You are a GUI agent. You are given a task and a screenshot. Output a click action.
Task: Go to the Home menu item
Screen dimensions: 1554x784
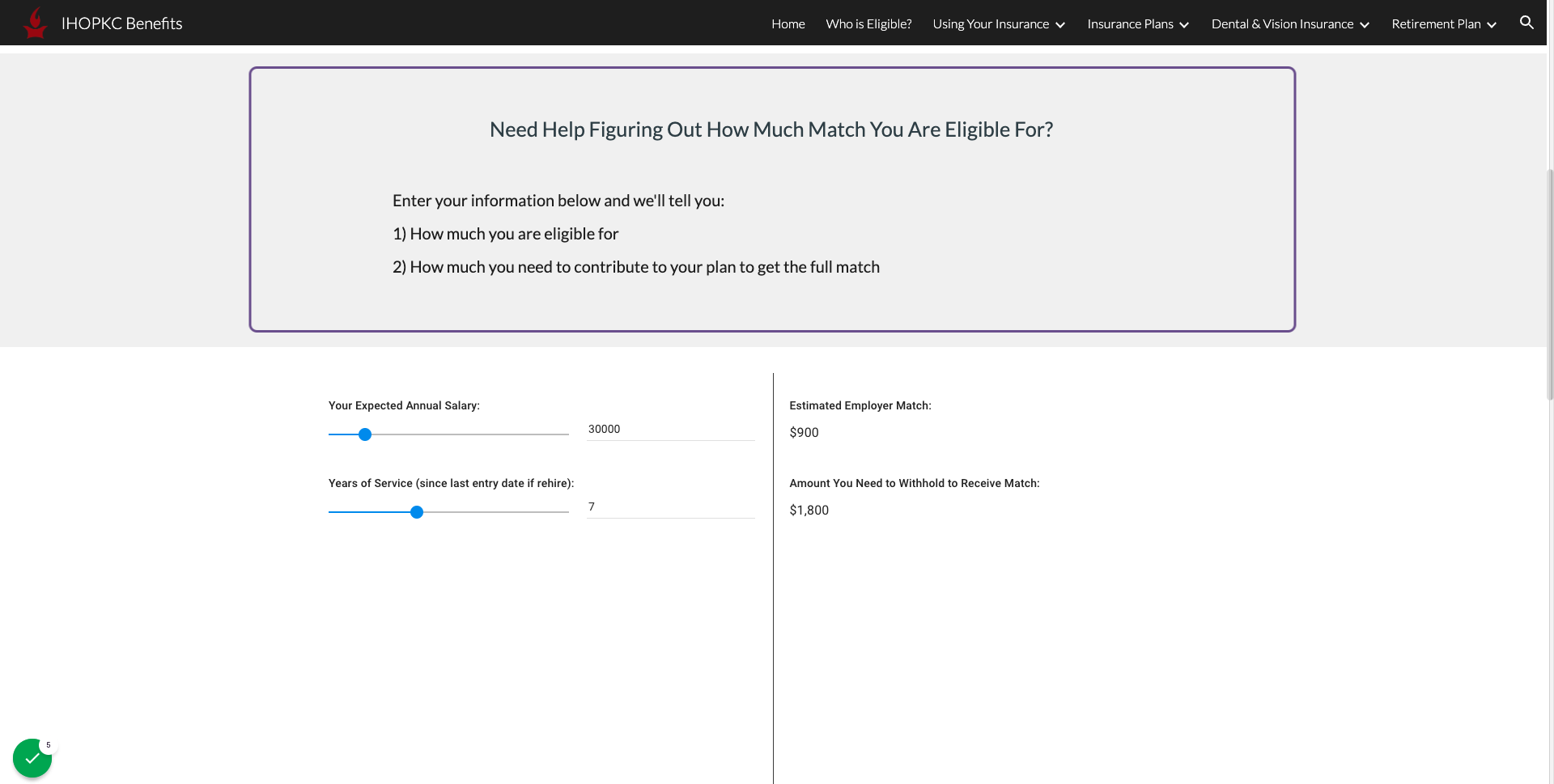click(x=788, y=24)
